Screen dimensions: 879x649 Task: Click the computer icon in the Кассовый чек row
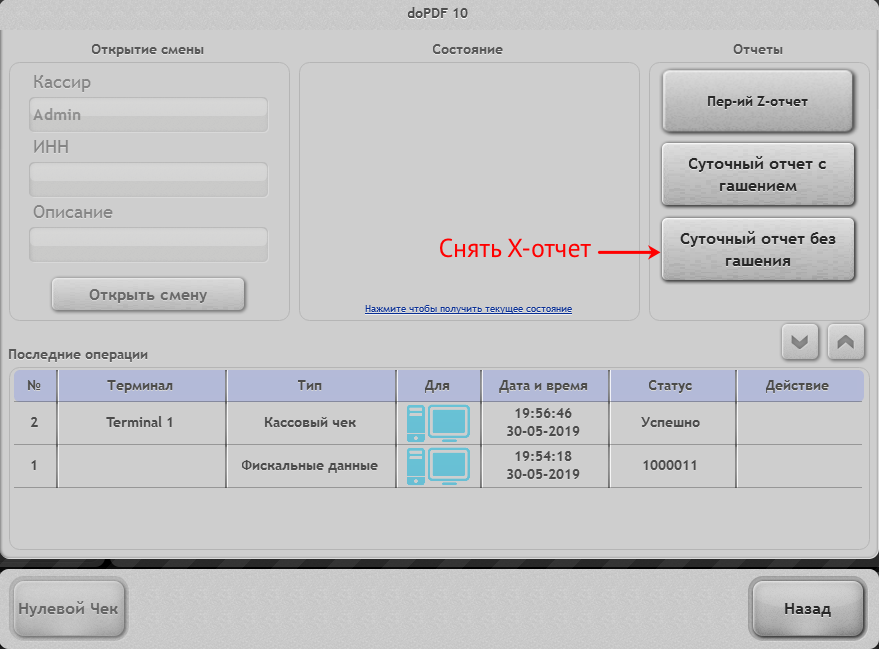coord(438,423)
